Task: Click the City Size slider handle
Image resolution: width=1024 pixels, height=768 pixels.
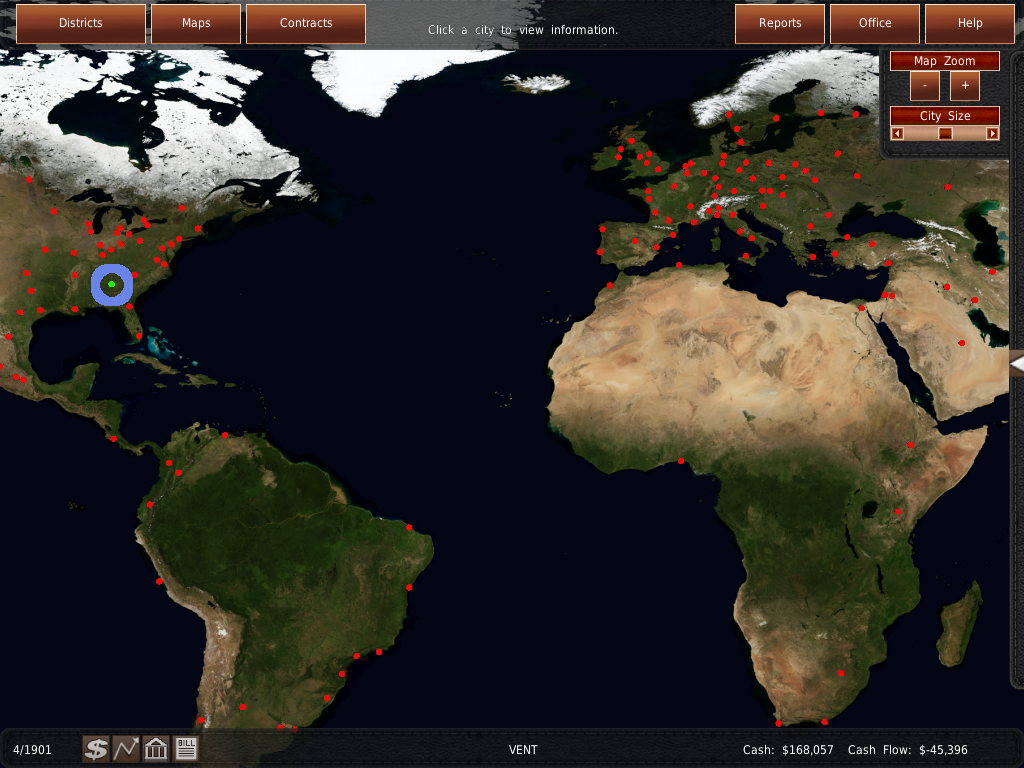Action: 945,133
